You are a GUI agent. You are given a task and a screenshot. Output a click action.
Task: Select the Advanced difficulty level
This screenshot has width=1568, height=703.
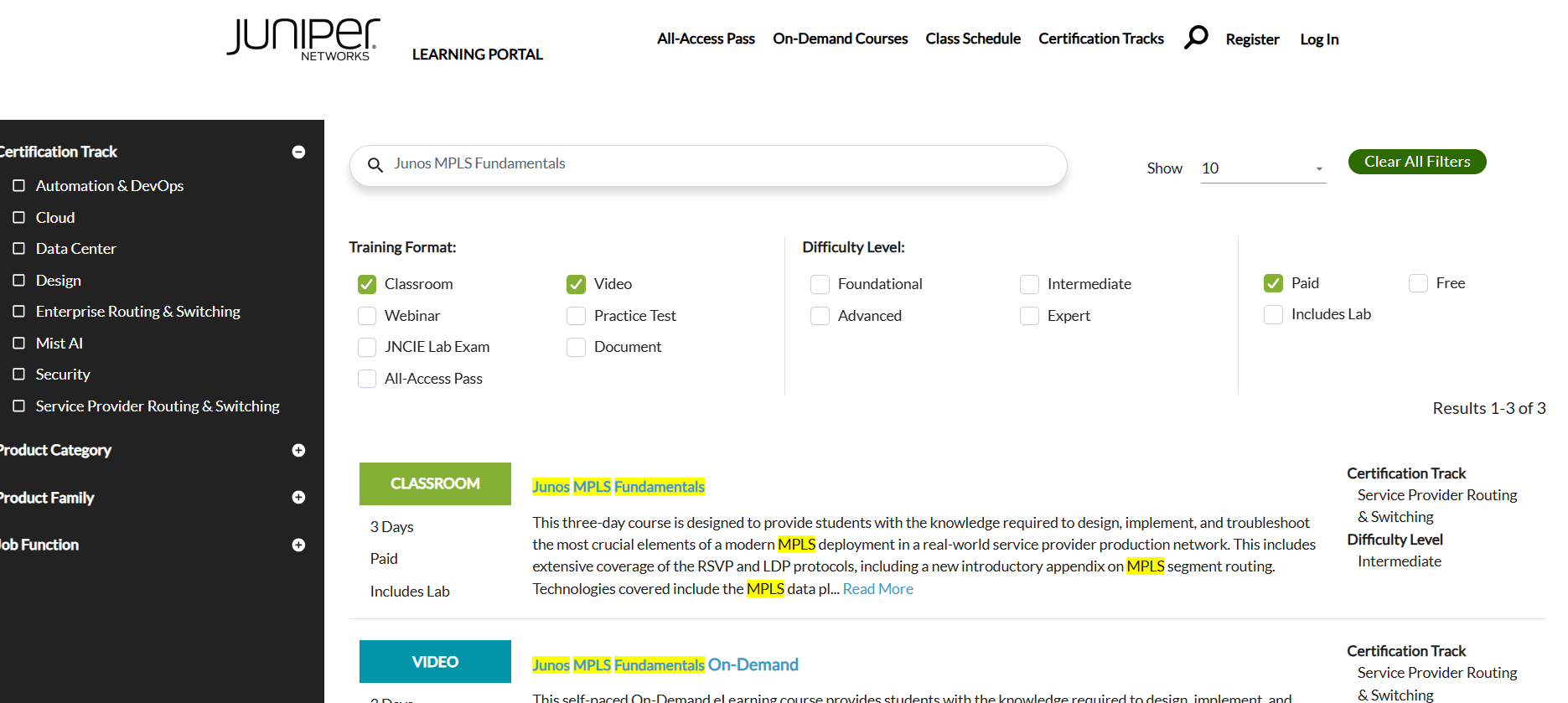(820, 316)
